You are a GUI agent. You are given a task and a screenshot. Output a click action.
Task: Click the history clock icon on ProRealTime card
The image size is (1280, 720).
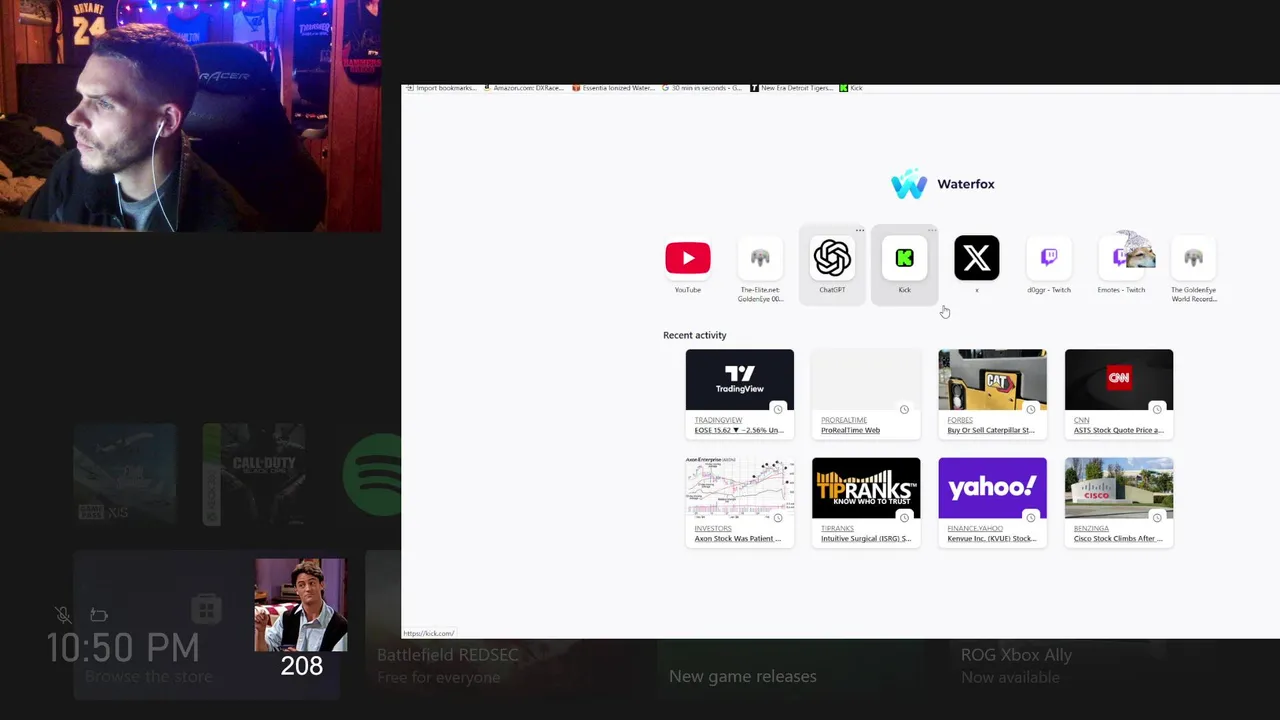pos(904,409)
